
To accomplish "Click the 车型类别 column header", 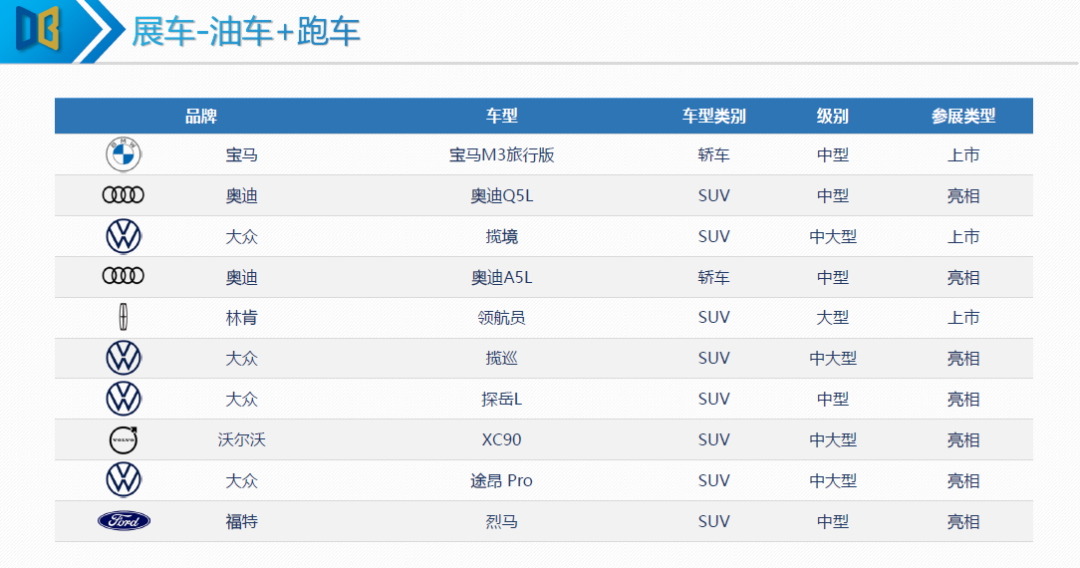I will click(x=714, y=116).
